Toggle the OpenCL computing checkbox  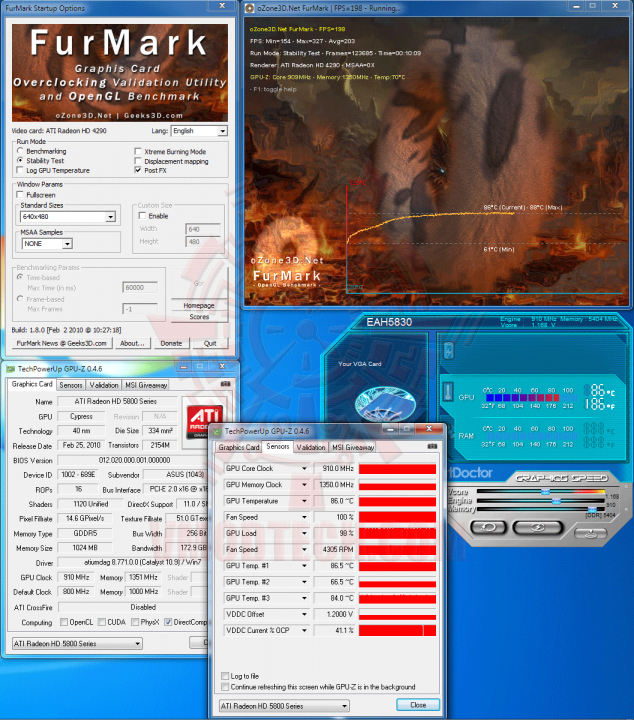(63, 622)
